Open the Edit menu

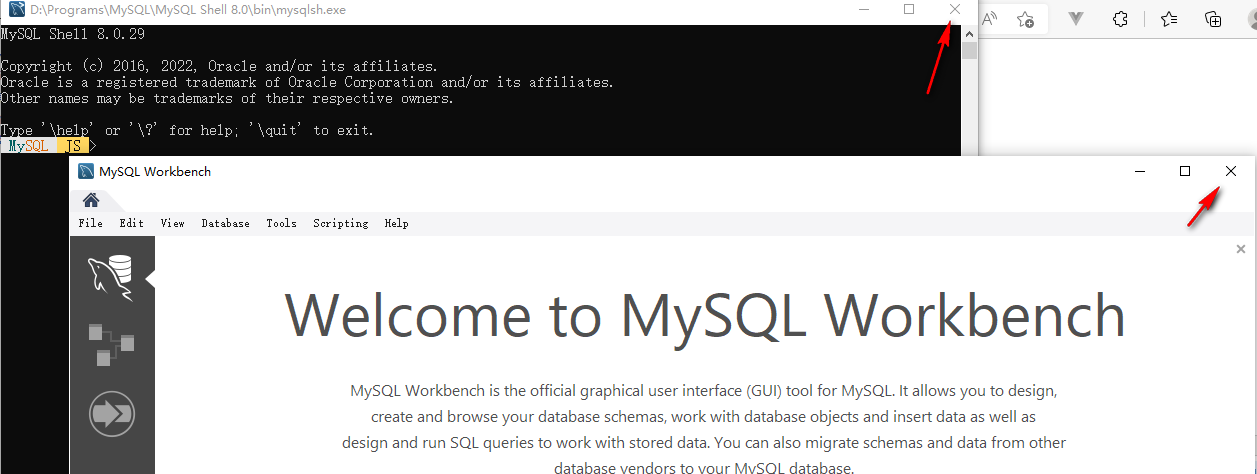[x=131, y=223]
